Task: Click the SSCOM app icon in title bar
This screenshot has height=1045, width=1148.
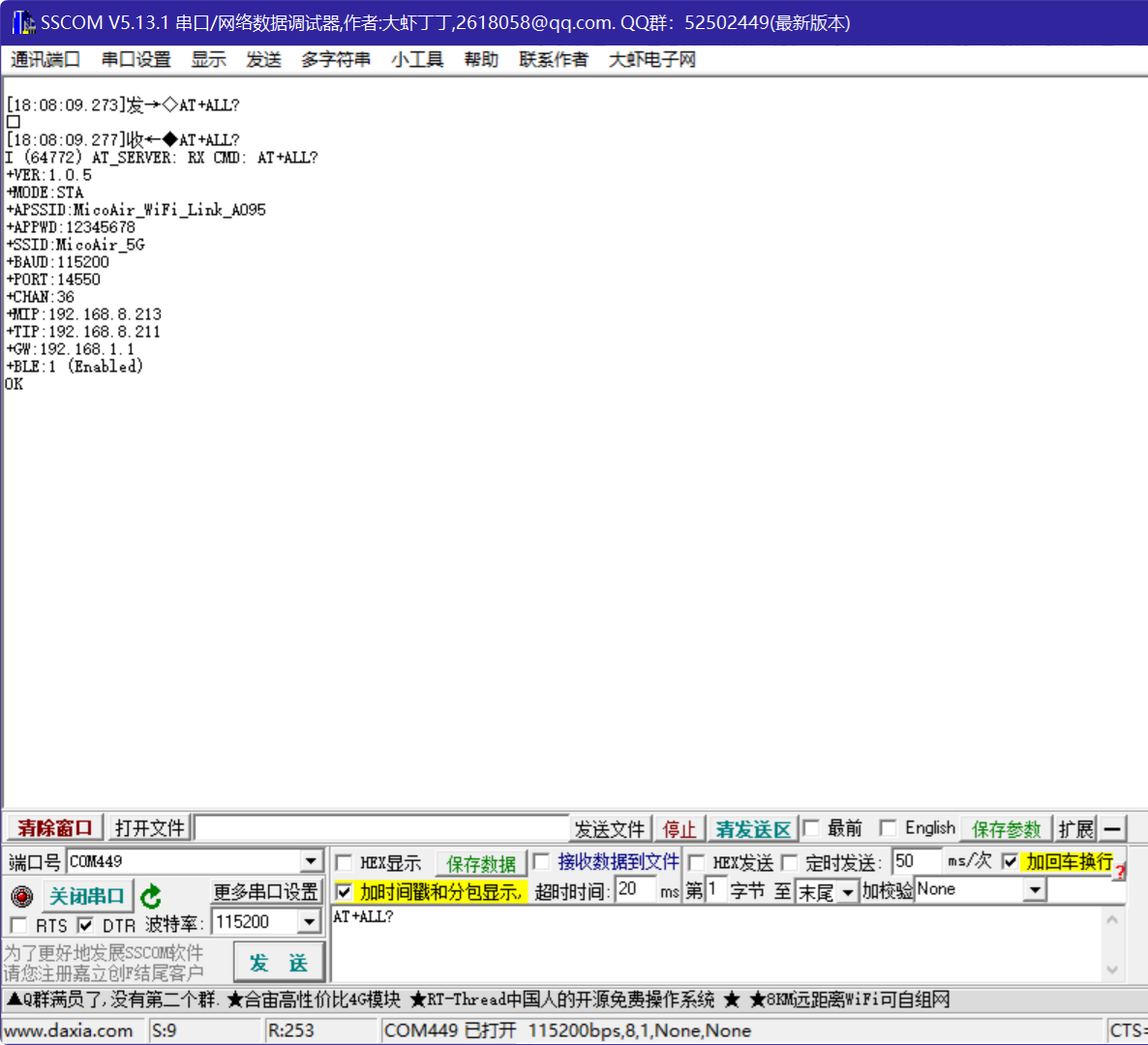Action: (x=22, y=22)
